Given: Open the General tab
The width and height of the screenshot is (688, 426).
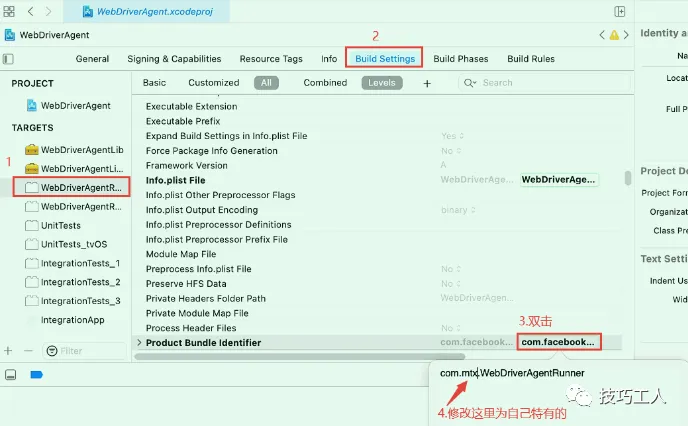Looking at the screenshot, I should (x=92, y=59).
